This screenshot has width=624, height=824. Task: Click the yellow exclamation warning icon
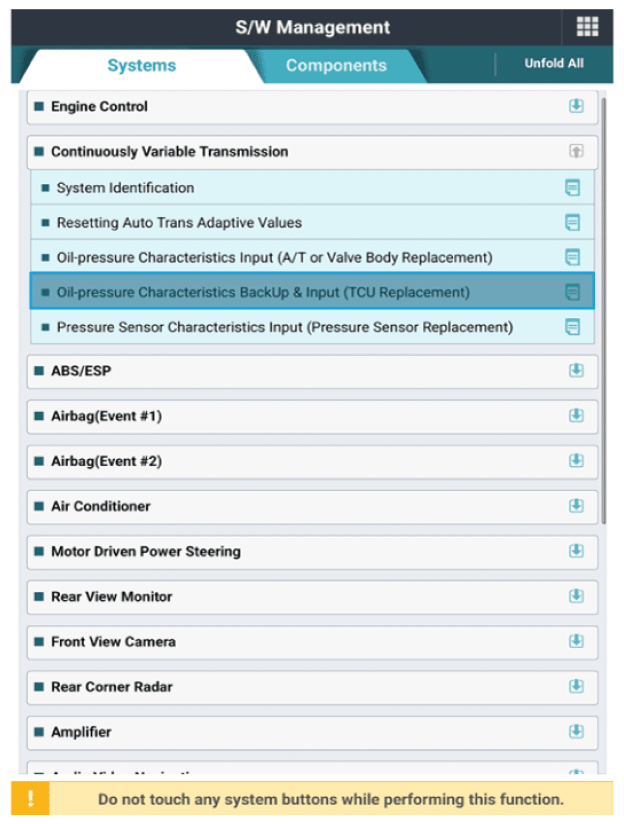coord(30,798)
